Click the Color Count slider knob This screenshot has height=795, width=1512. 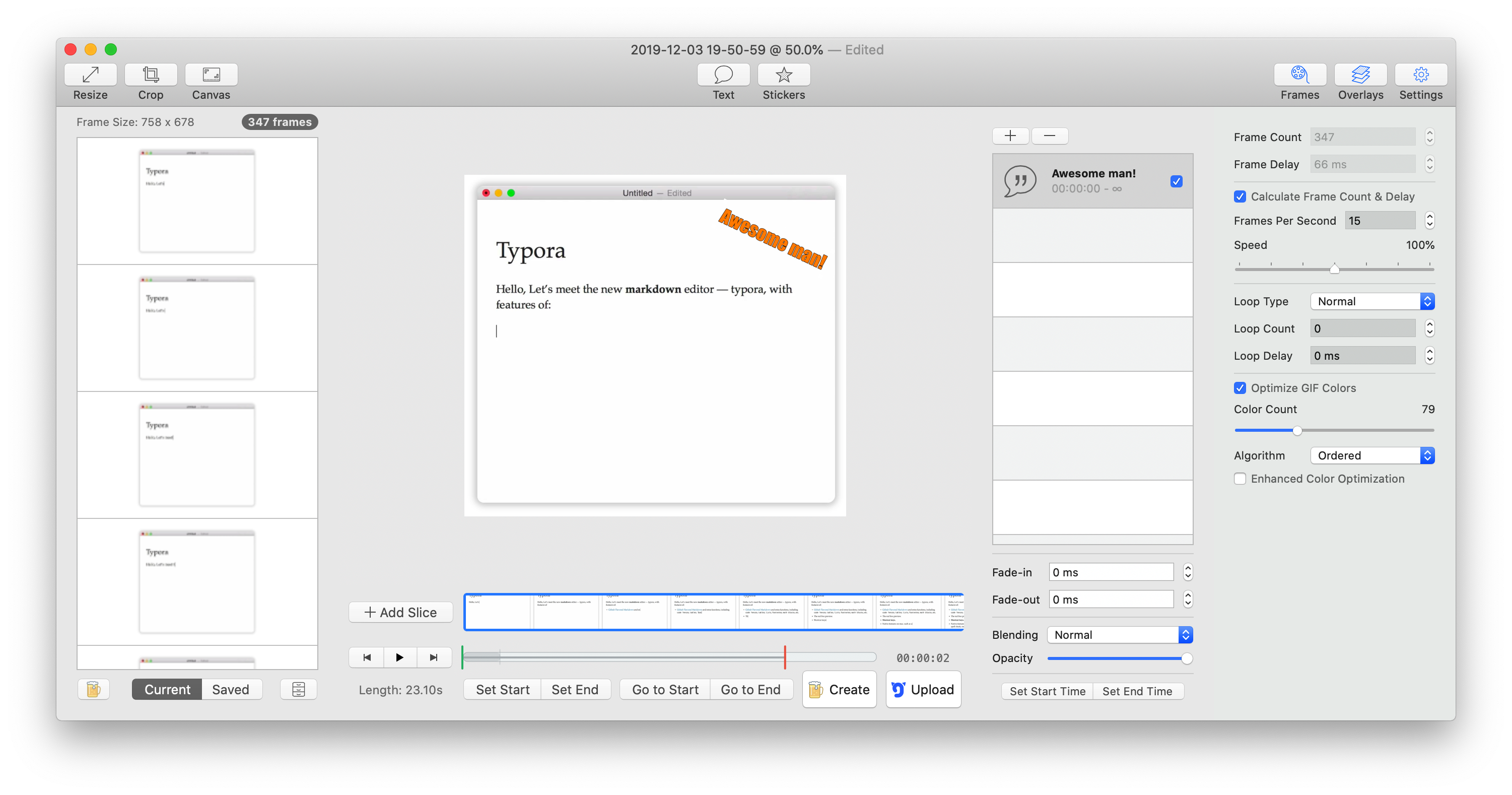[x=1297, y=430]
